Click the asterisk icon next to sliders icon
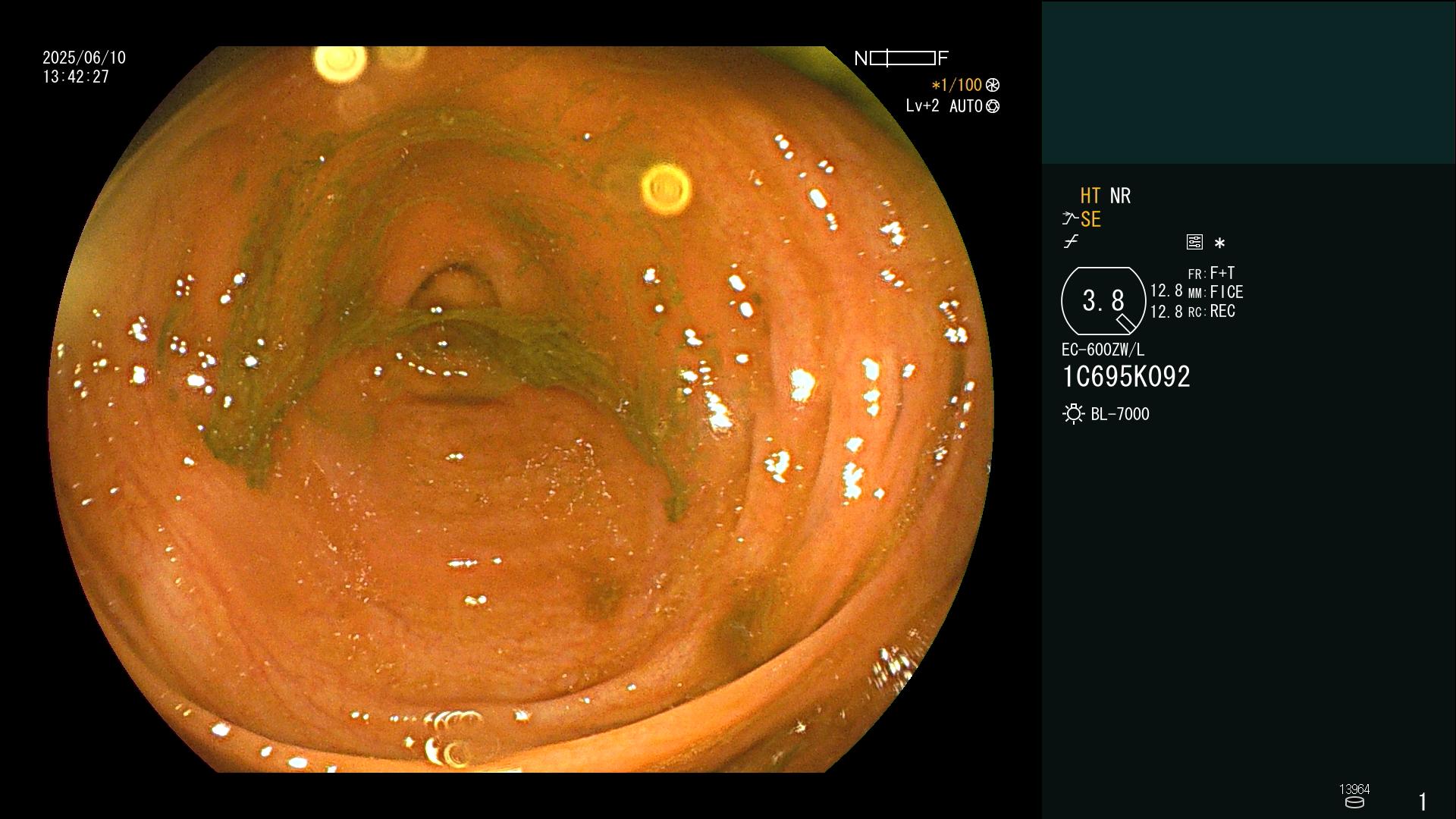Screen dimensions: 1456x819 tap(1219, 243)
